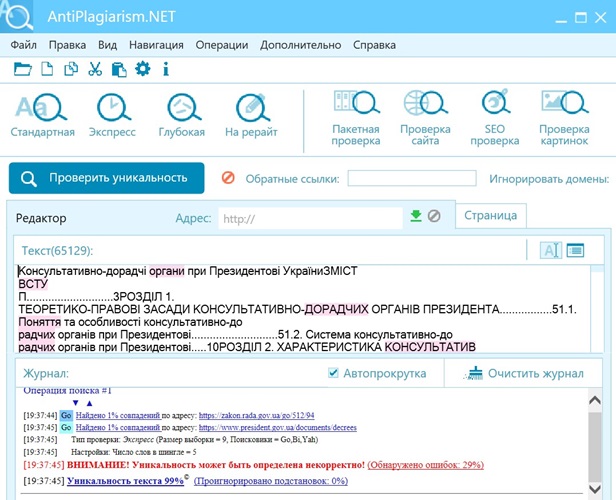
Task: Click the red ban icon near Обратные ссылки
Action: click(228, 178)
